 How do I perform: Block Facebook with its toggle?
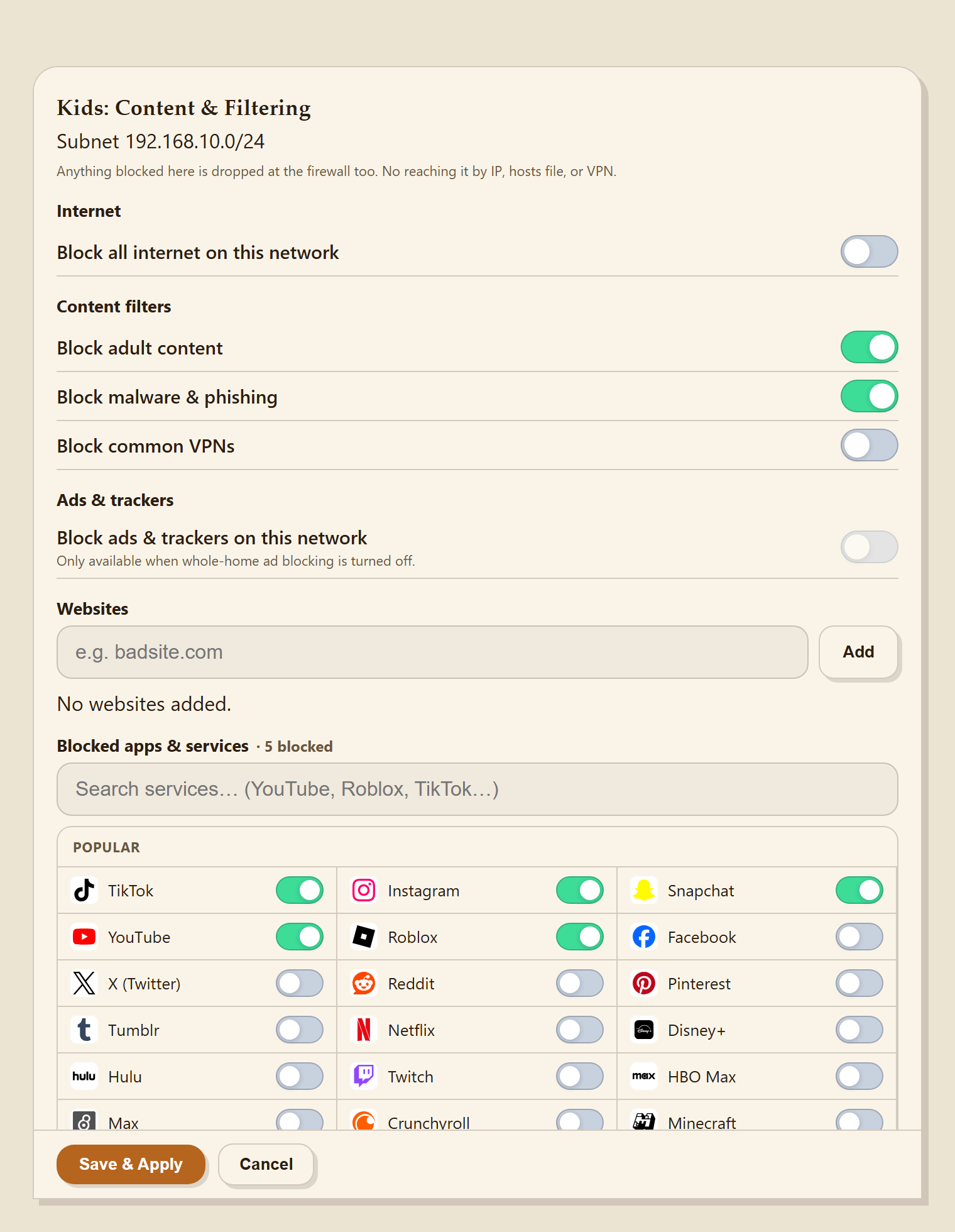click(x=859, y=937)
